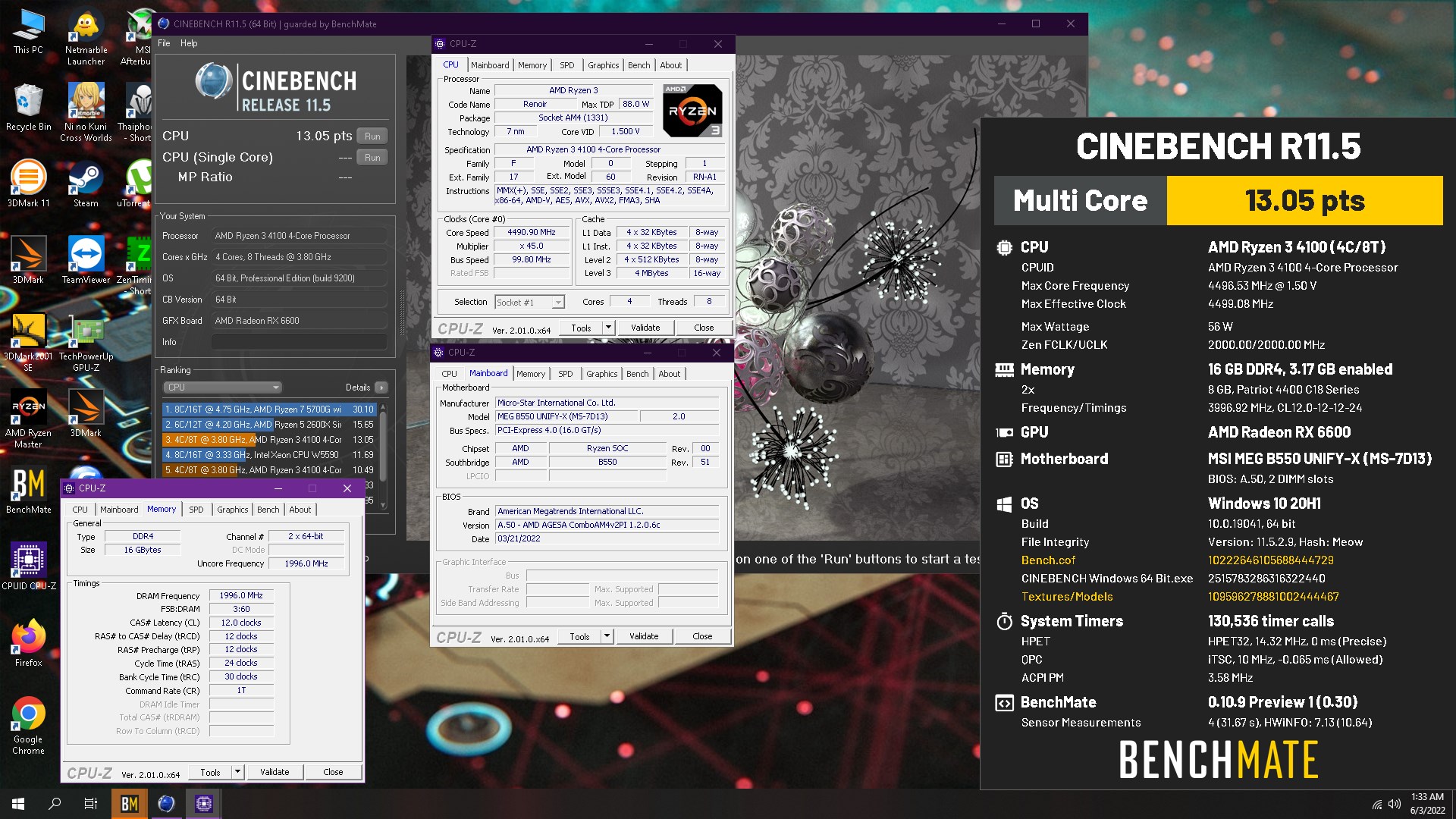Viewport: 1456px width, 819px height.
Task: Switch to CPU tab in Memory CPU-Z window
Action: pyautogui.click(x=80, y=510)
